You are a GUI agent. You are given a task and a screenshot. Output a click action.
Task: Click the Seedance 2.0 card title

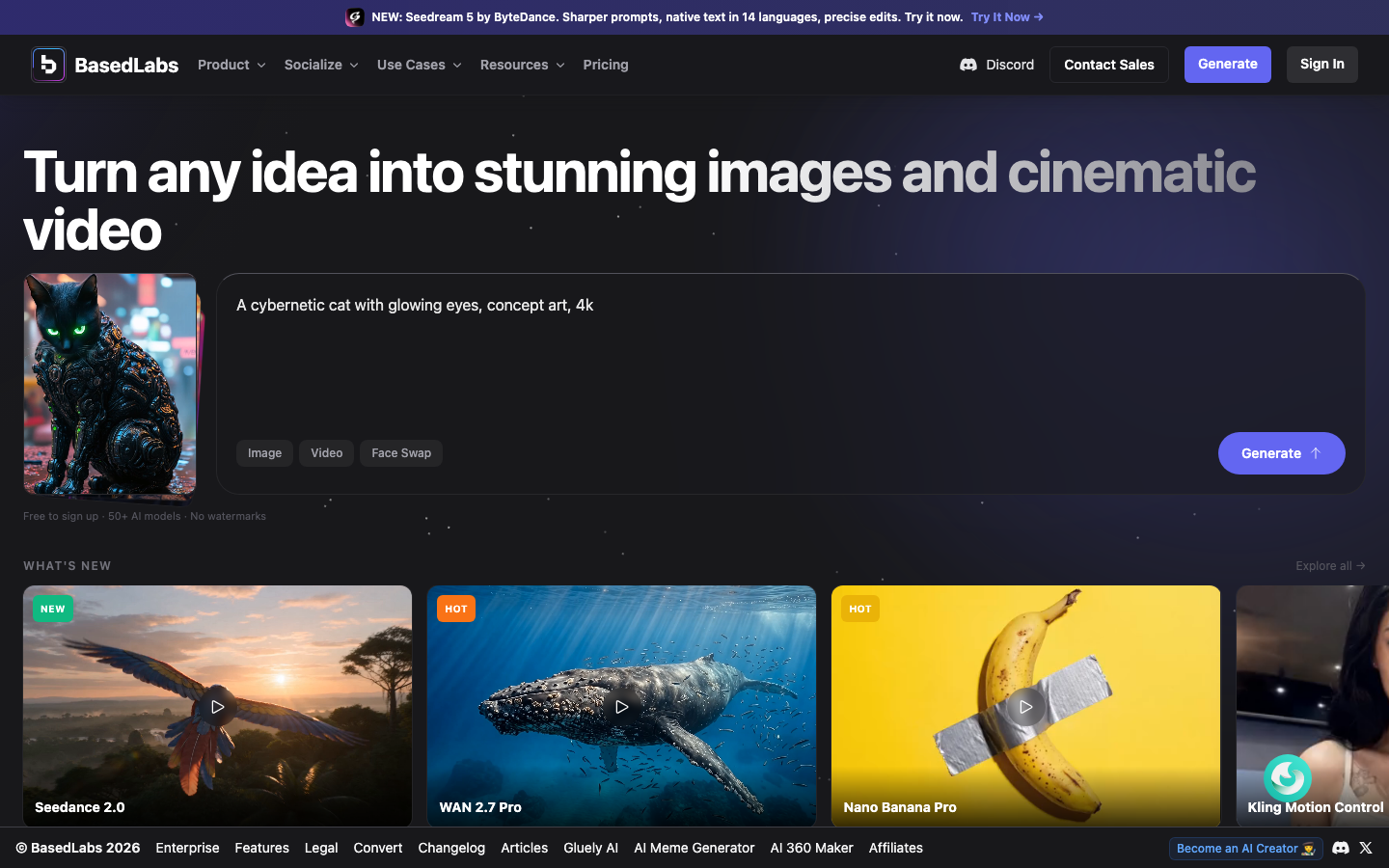coord(80,807)
